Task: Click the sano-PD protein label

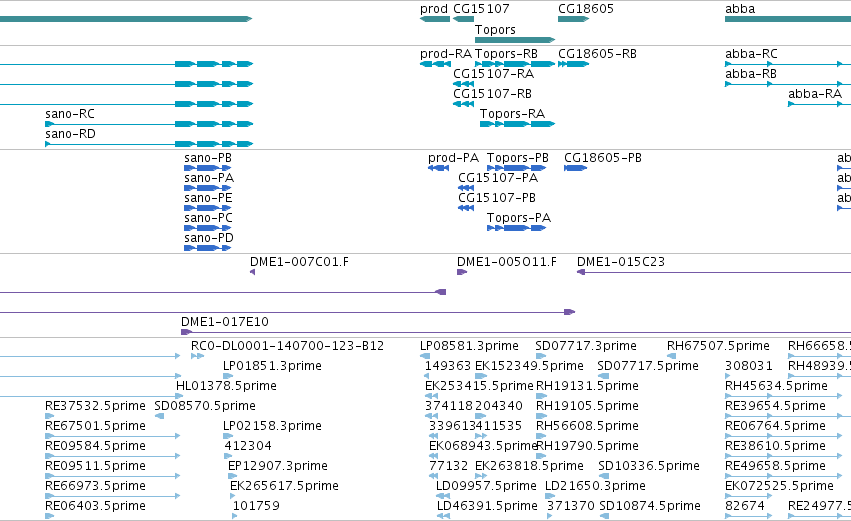Action: coord(208,239)
